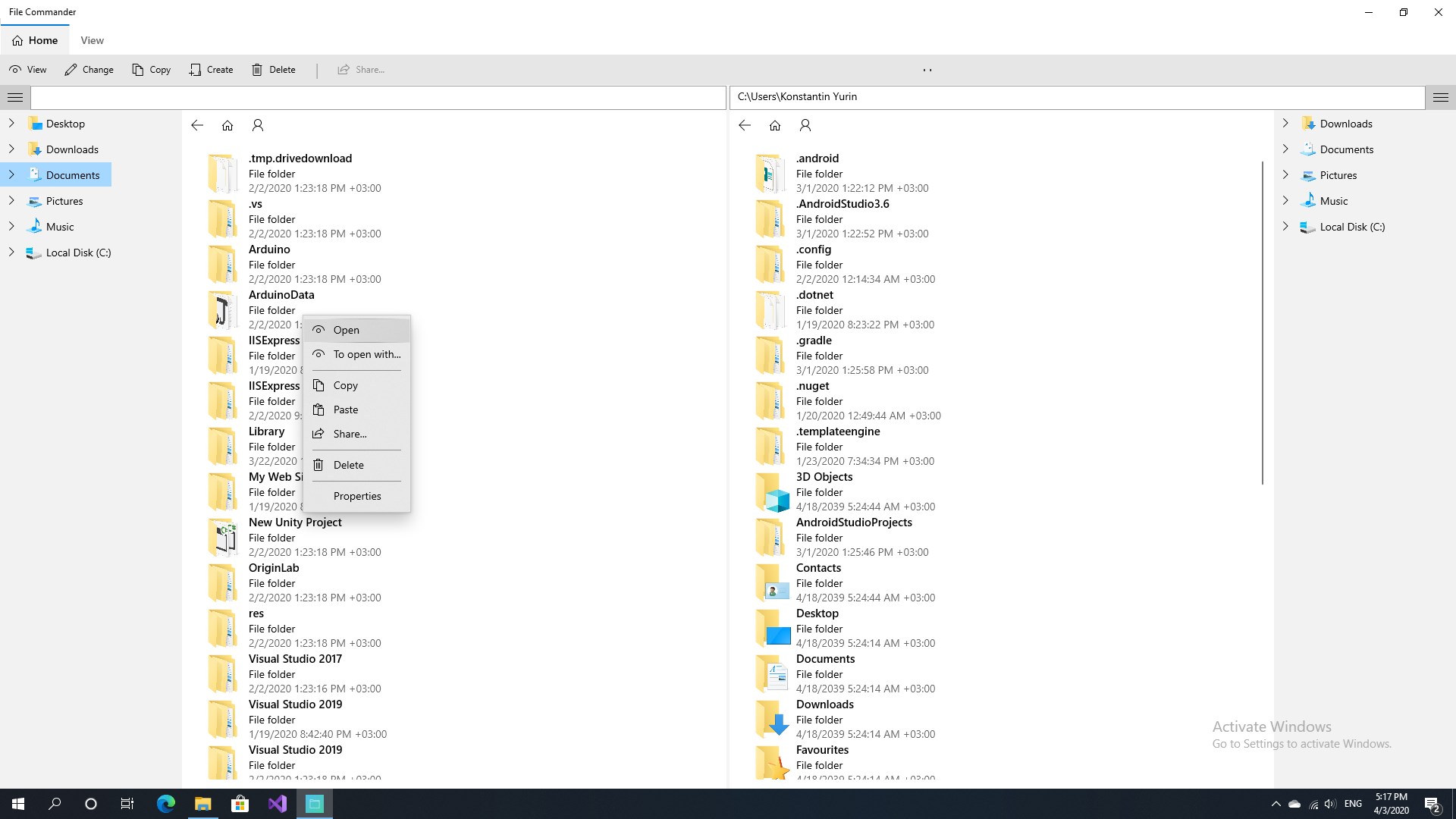Click Delete trash icon in toolbar

(258, 70)
